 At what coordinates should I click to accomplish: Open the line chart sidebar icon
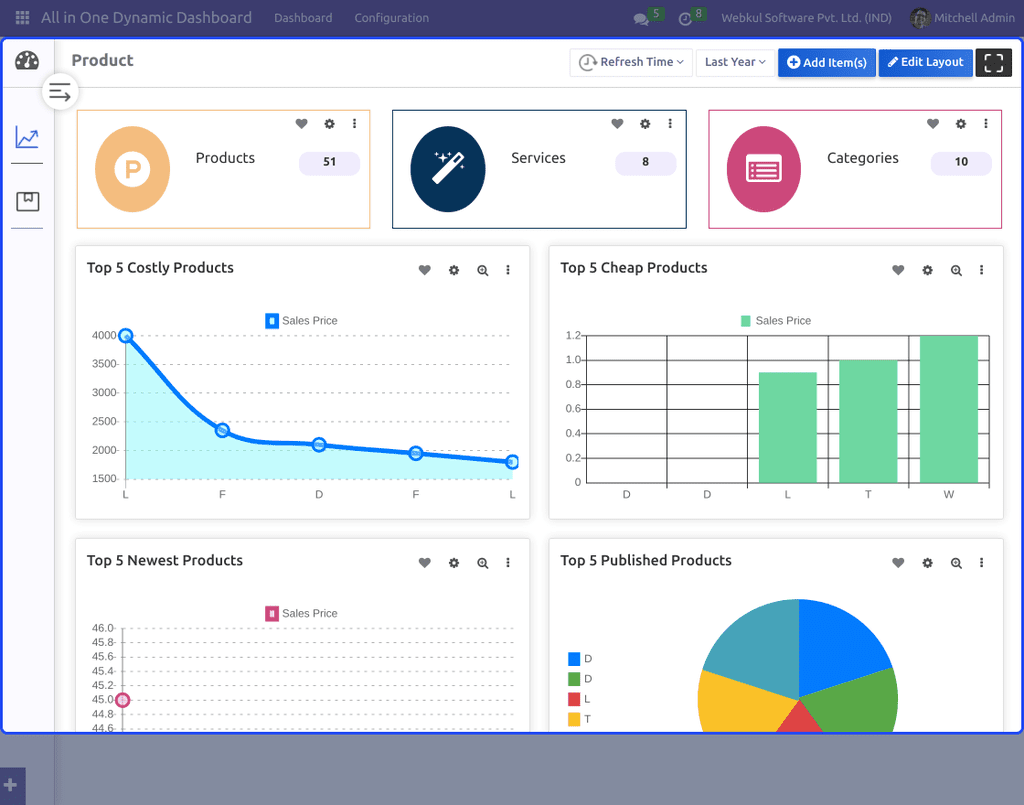27,138
